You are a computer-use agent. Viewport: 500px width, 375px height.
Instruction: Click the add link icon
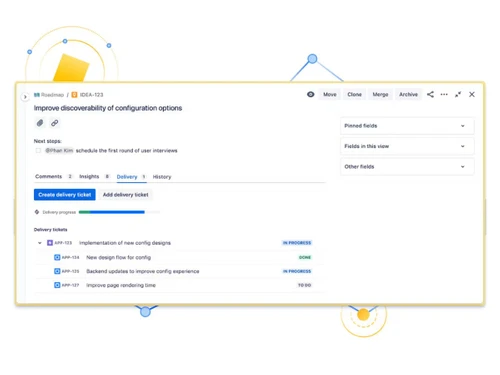55,123
